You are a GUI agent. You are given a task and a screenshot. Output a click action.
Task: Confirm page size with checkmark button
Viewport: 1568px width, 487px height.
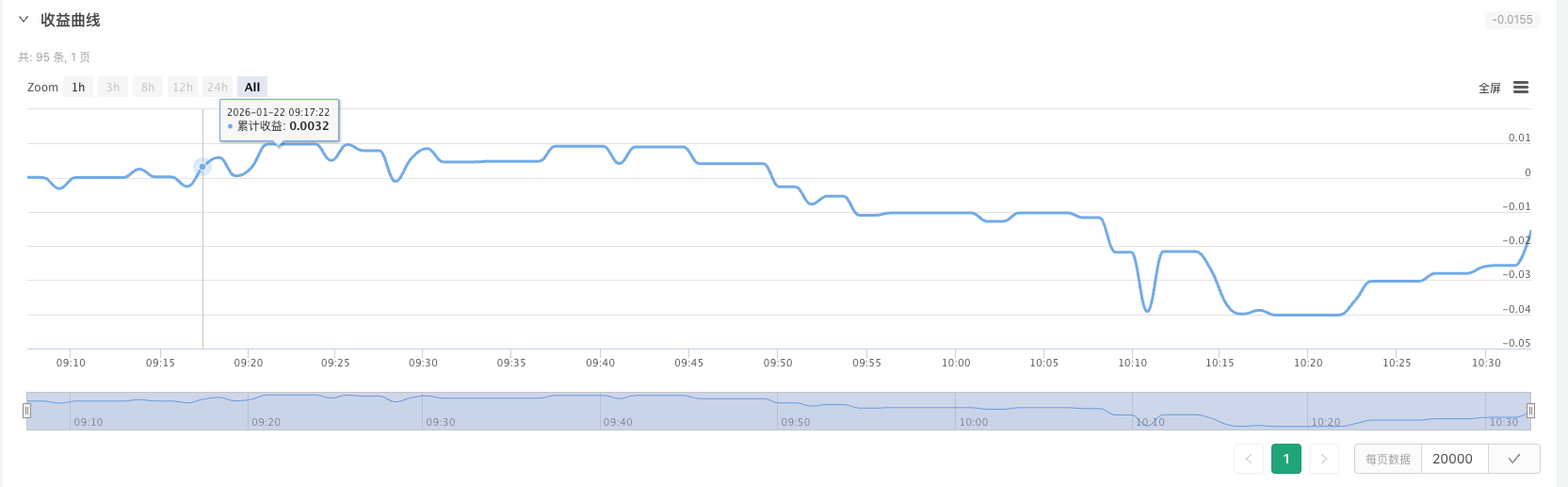tap(1513, 459)
